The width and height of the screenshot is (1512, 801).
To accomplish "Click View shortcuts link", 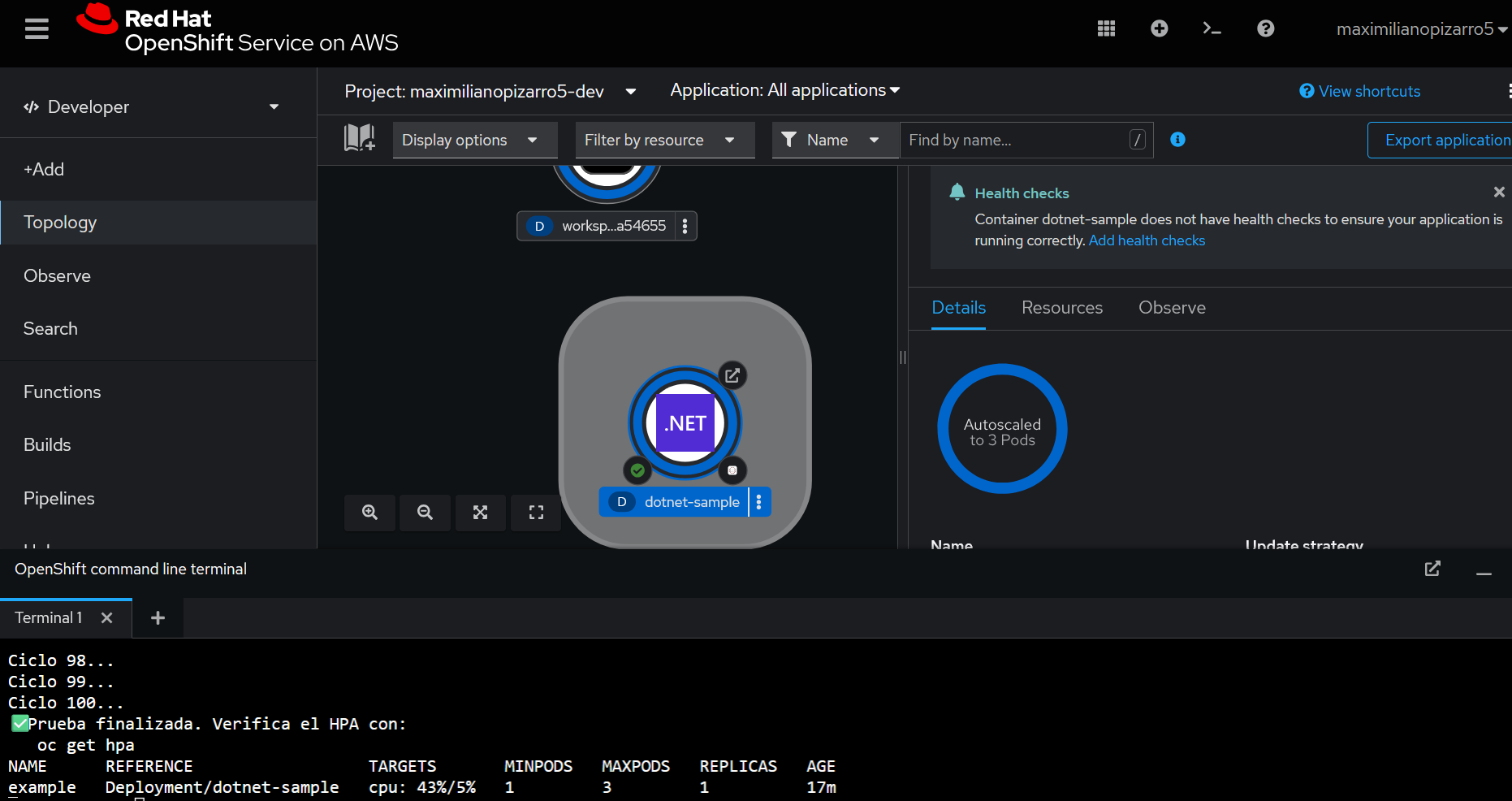I will pyautogui.click(x=1360, y=91).
